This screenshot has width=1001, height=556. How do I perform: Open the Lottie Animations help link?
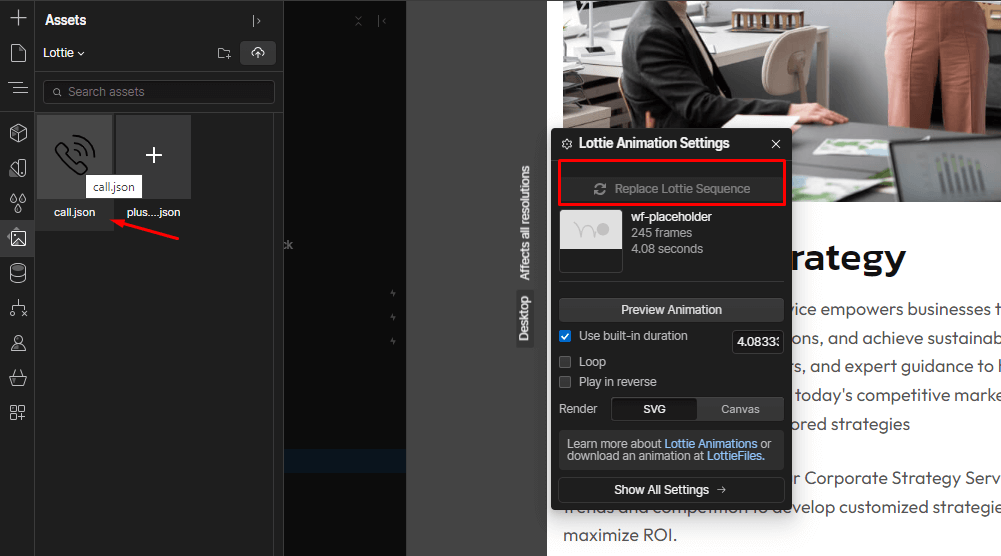pos(711,444)
